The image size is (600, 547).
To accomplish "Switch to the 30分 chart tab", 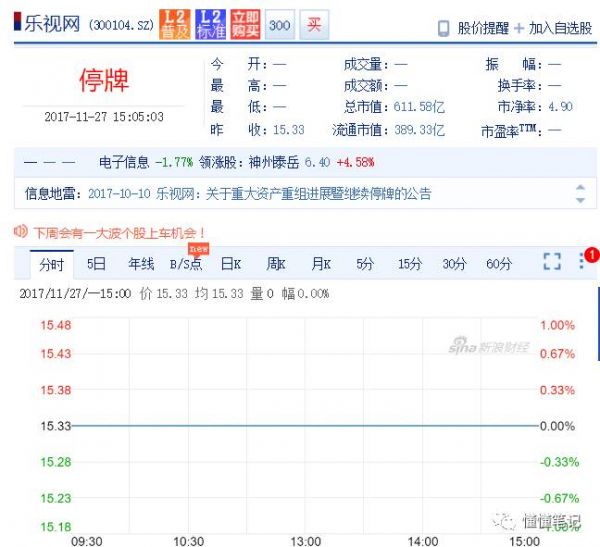I will 454,264.
